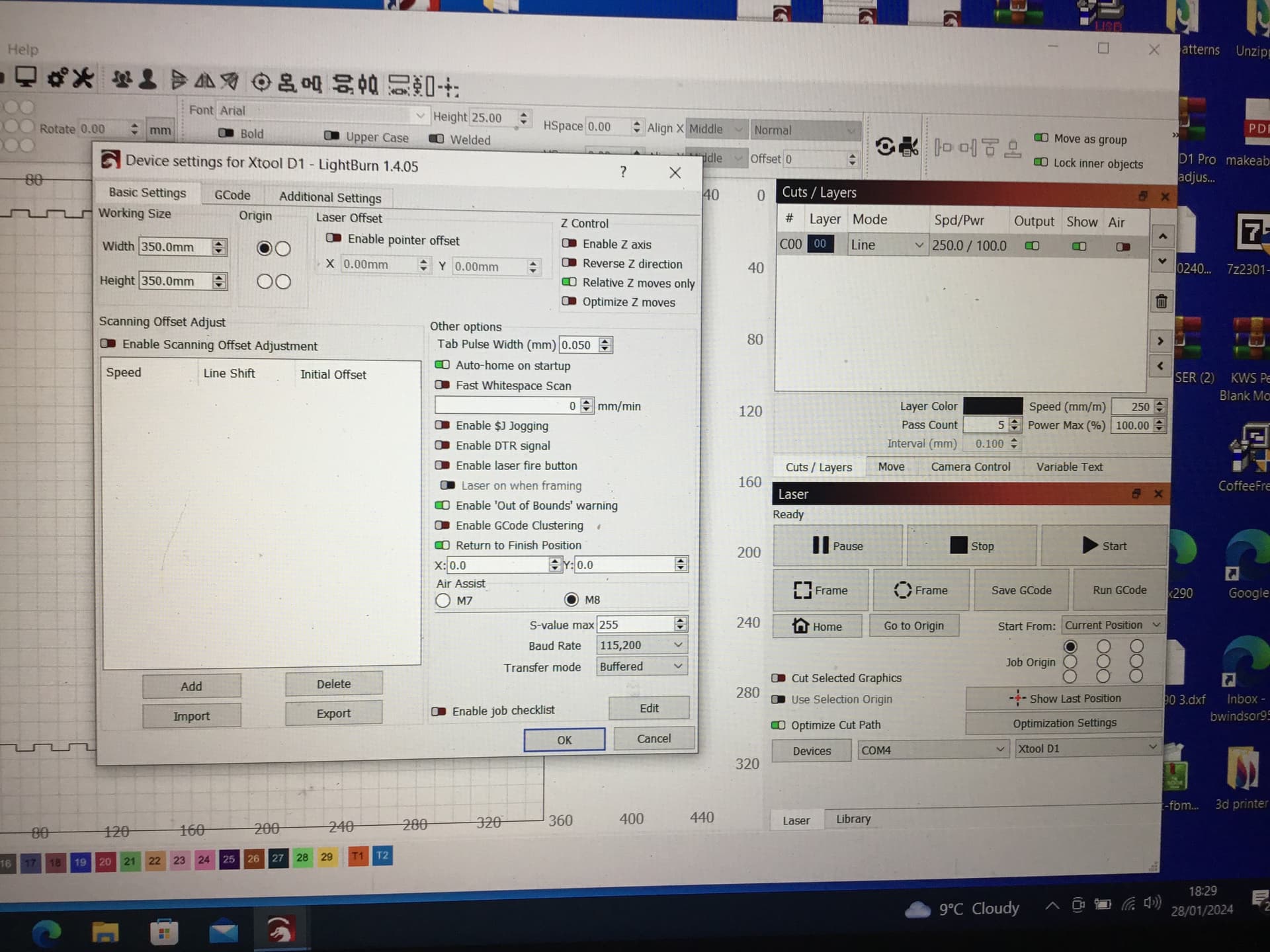Undock the Laser panel using float icon
This screenshot has height=952, width=1270.
(1136, 493)
